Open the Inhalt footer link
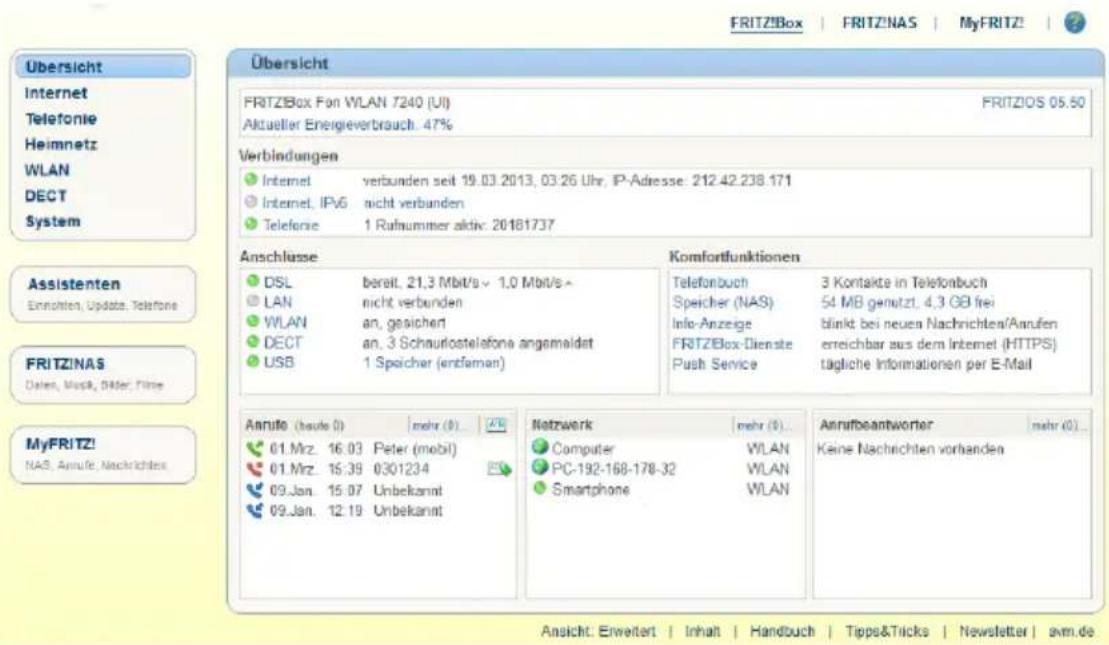Viewport: 1109px width, 645px height. (x=702, y=630)
